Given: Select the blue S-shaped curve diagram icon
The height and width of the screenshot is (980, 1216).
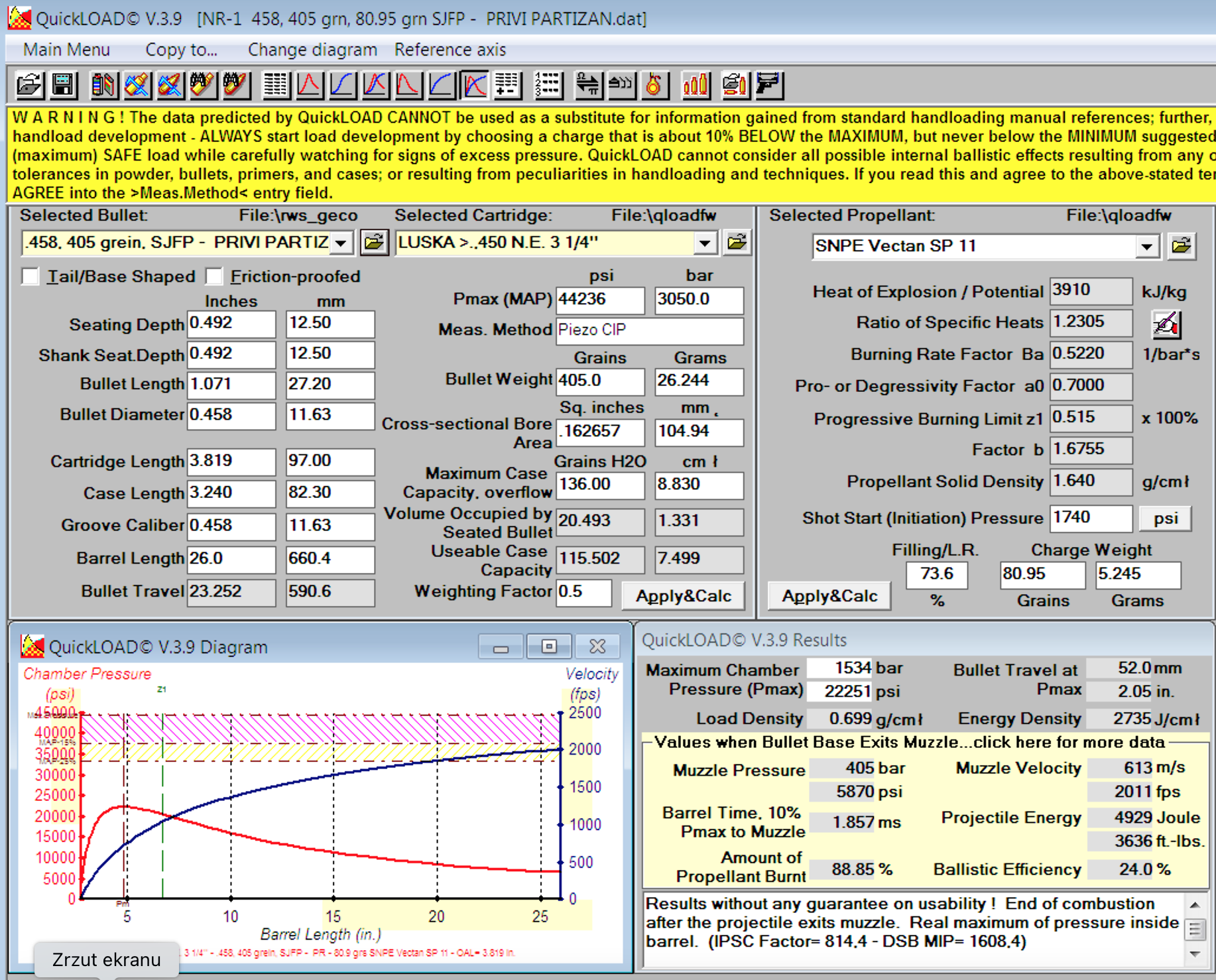Looking at the screenshot, I should (343, 85).
